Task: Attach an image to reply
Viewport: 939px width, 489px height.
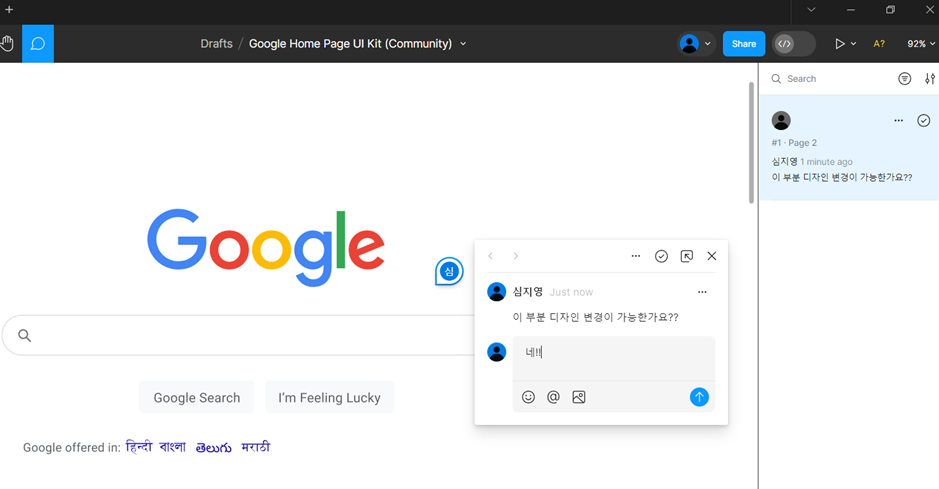Action: pos(578,397)
